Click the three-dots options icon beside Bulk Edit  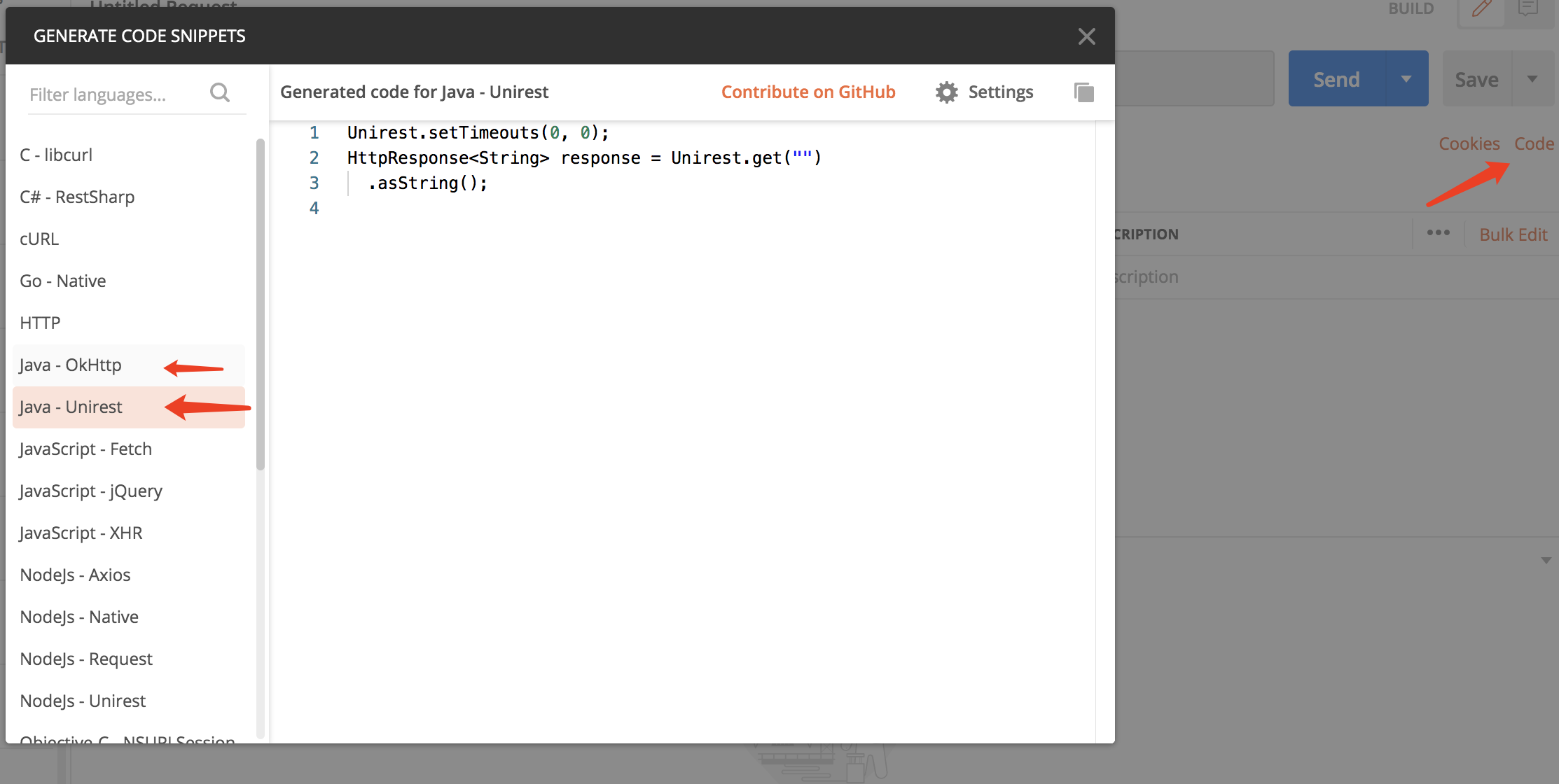(x=1438, y=233)
